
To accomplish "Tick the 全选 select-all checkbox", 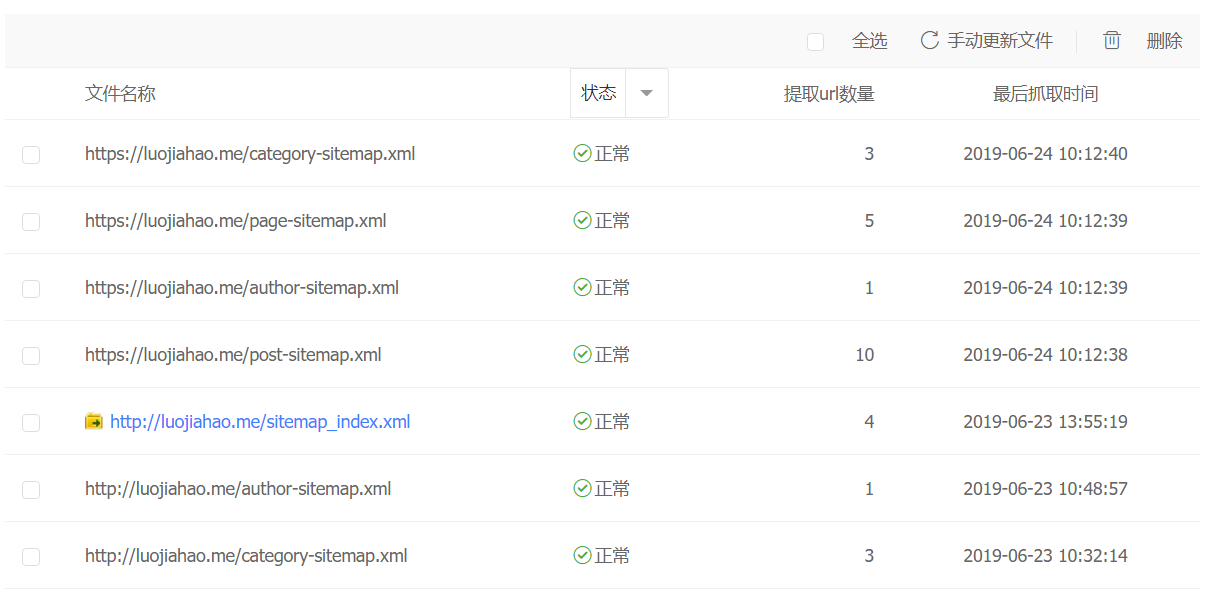I will [x=815, y=41].
